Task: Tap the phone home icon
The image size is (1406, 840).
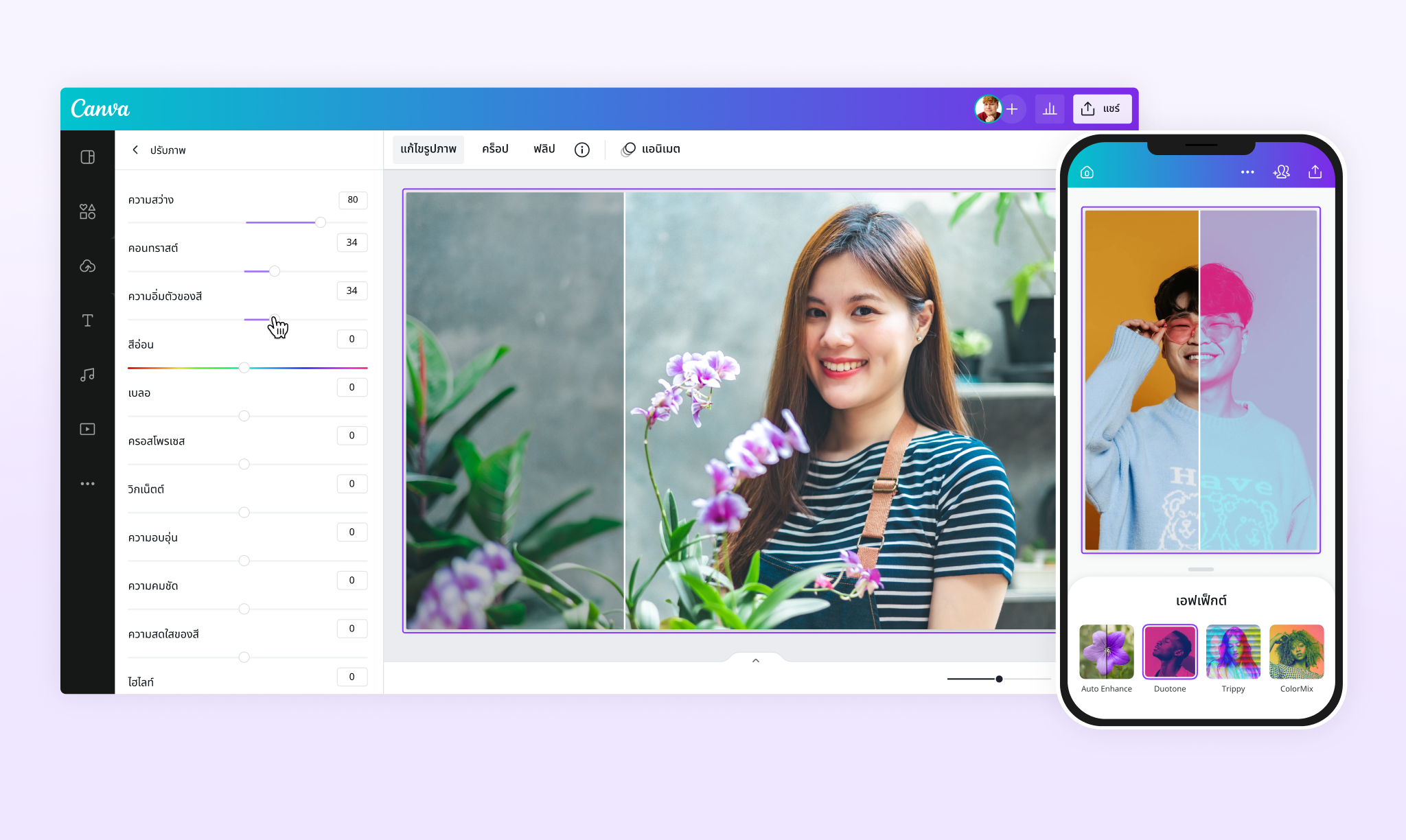Action: pos(1087,172)
